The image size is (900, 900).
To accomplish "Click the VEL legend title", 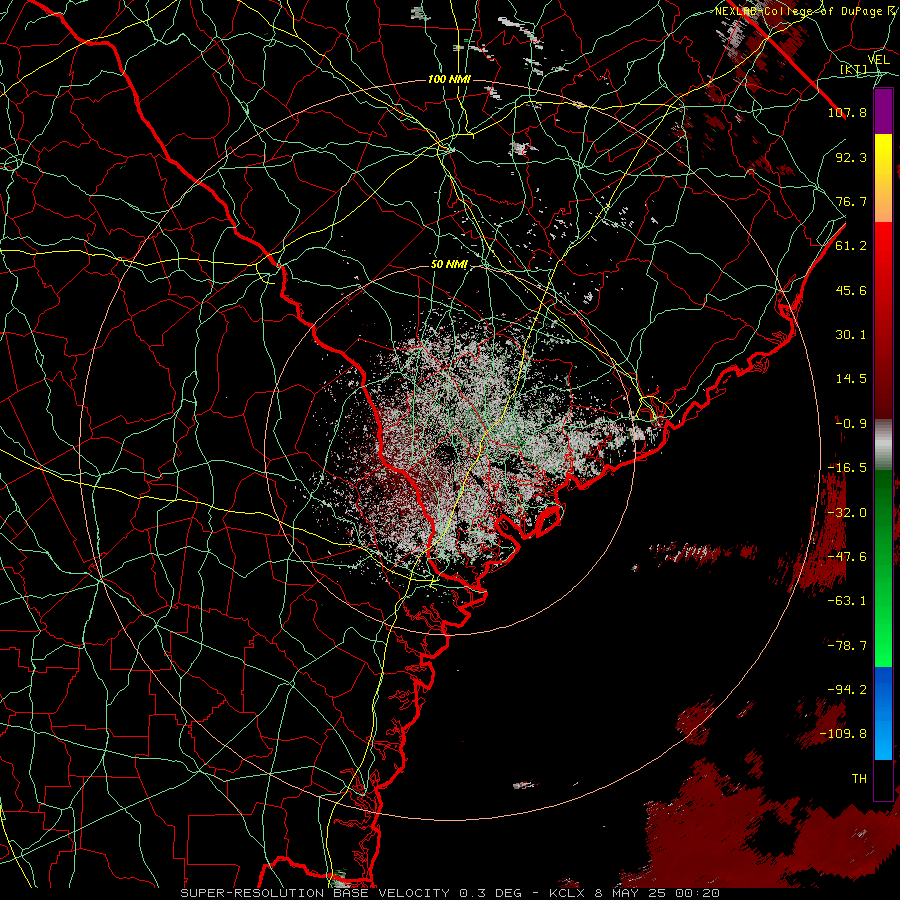I will [878, 60].
